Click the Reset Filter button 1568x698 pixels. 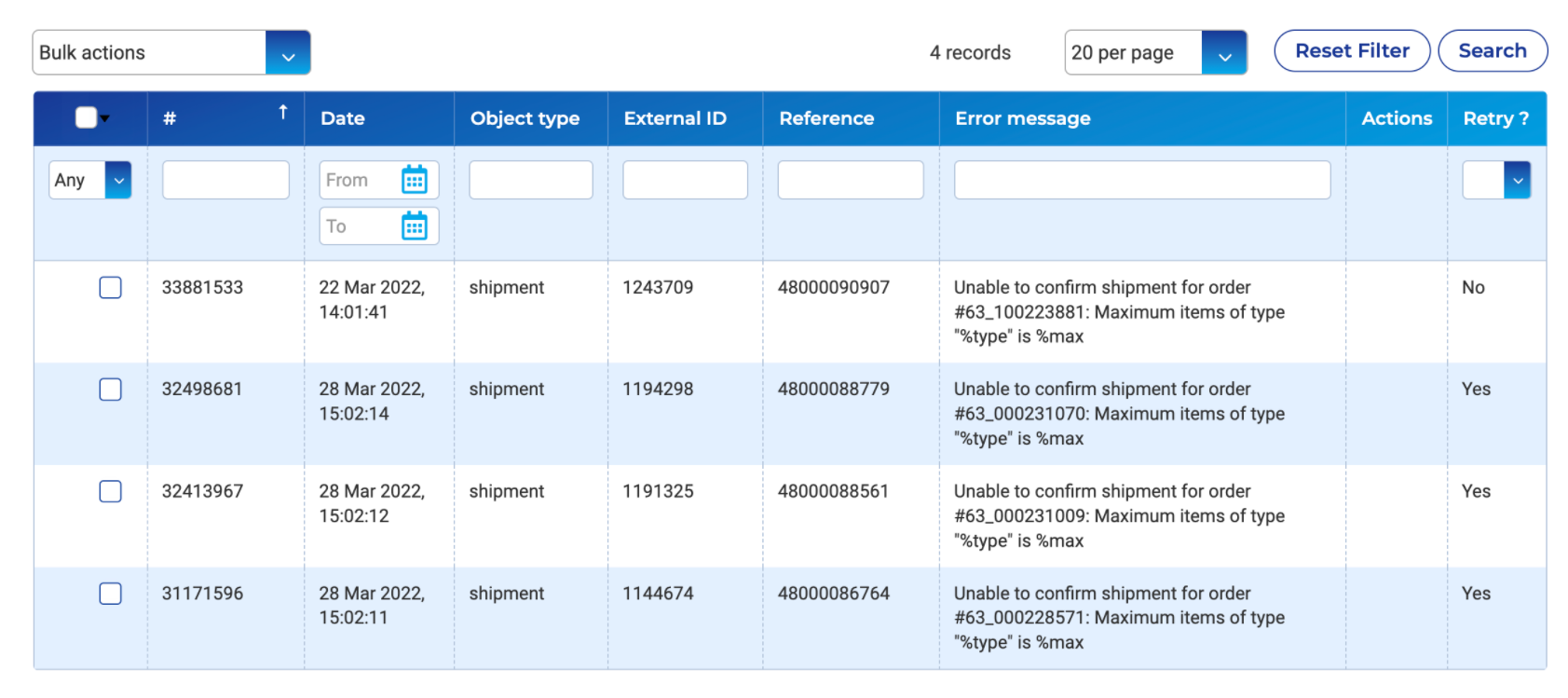(x=1351, y=51)
